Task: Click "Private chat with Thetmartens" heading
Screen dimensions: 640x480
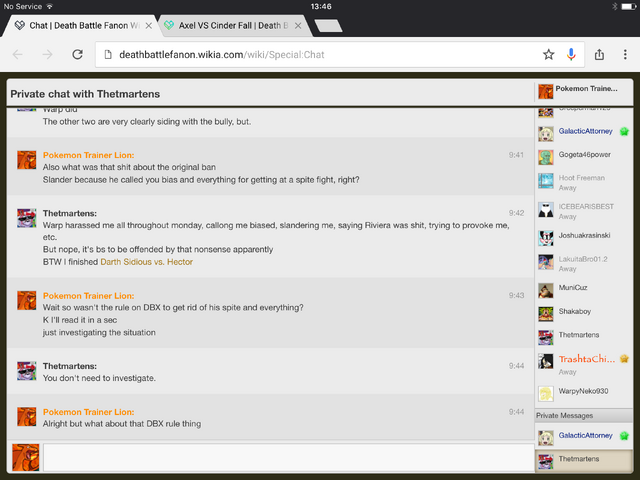Action: click(85, 94)
